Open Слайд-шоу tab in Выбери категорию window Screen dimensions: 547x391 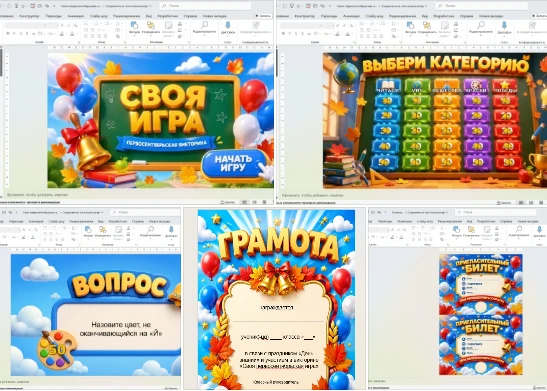tap(375, 16)
